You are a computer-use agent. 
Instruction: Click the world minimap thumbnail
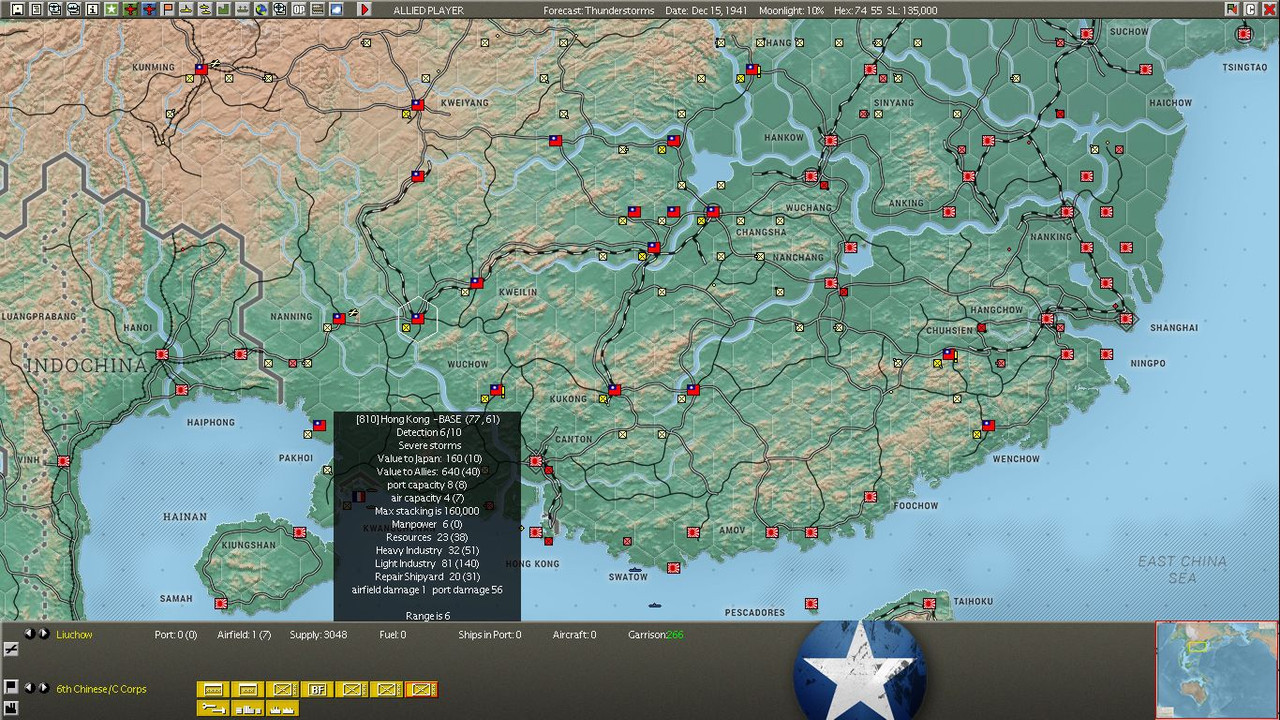(x=1216, y=670)
